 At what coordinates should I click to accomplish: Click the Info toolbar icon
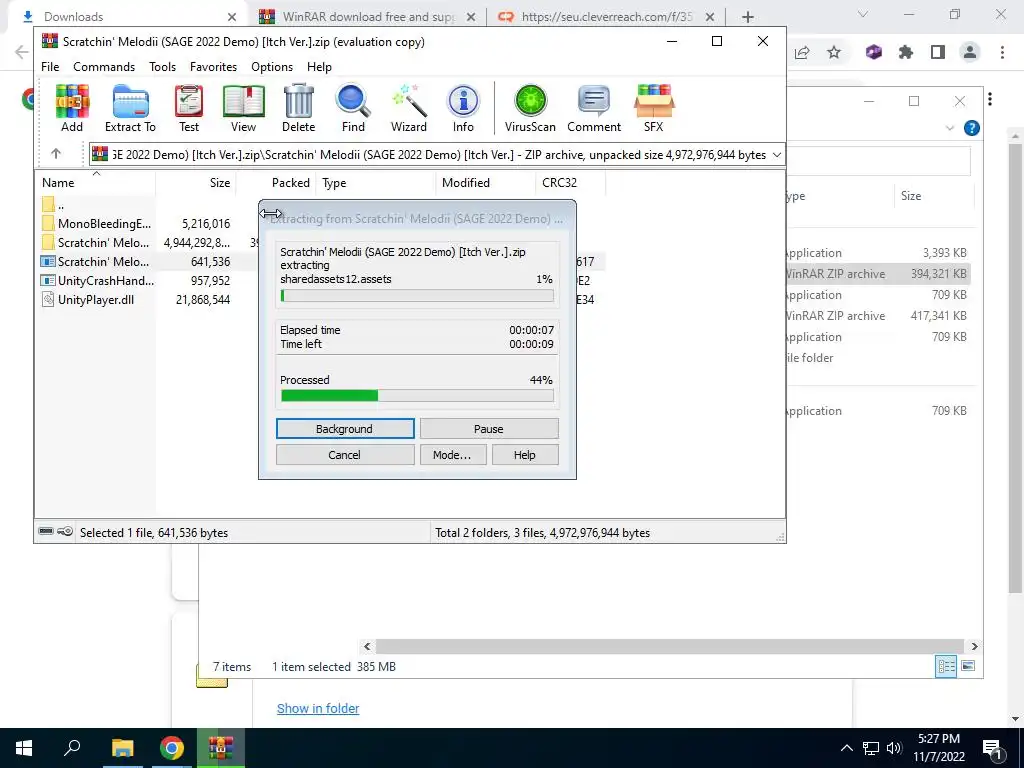tap(463, 108)
